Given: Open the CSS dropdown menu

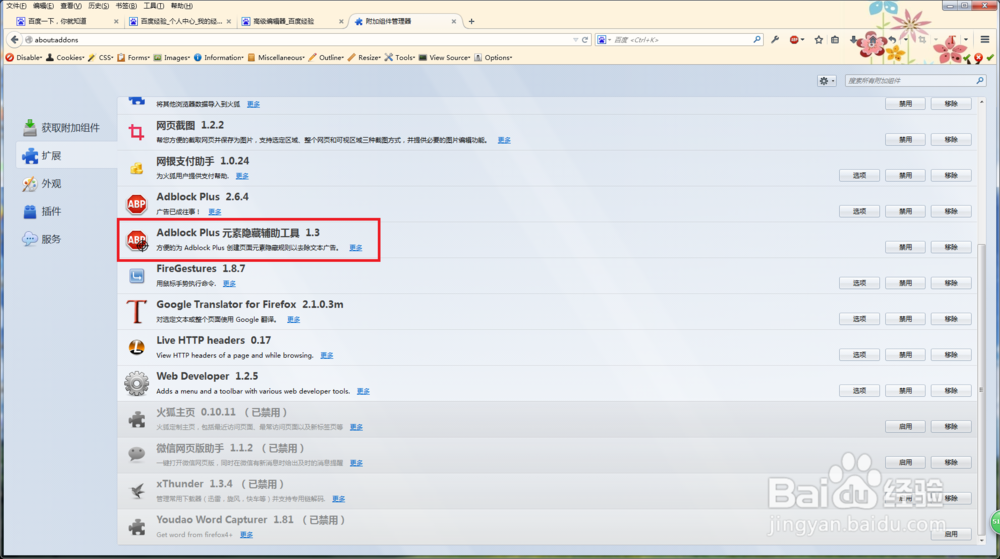Looking at the screenshot, I should 101,57.
